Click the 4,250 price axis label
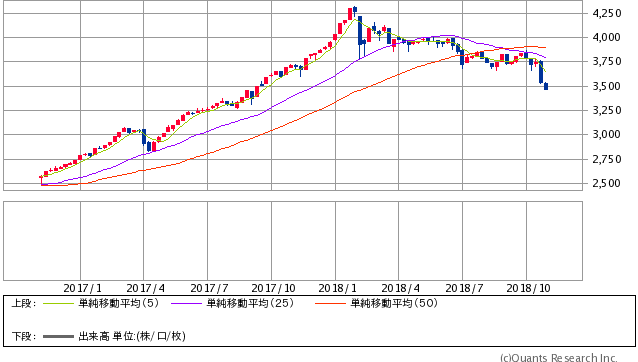Image resolution: width=638 pixels, height=362 pixels. coord(607,13)
